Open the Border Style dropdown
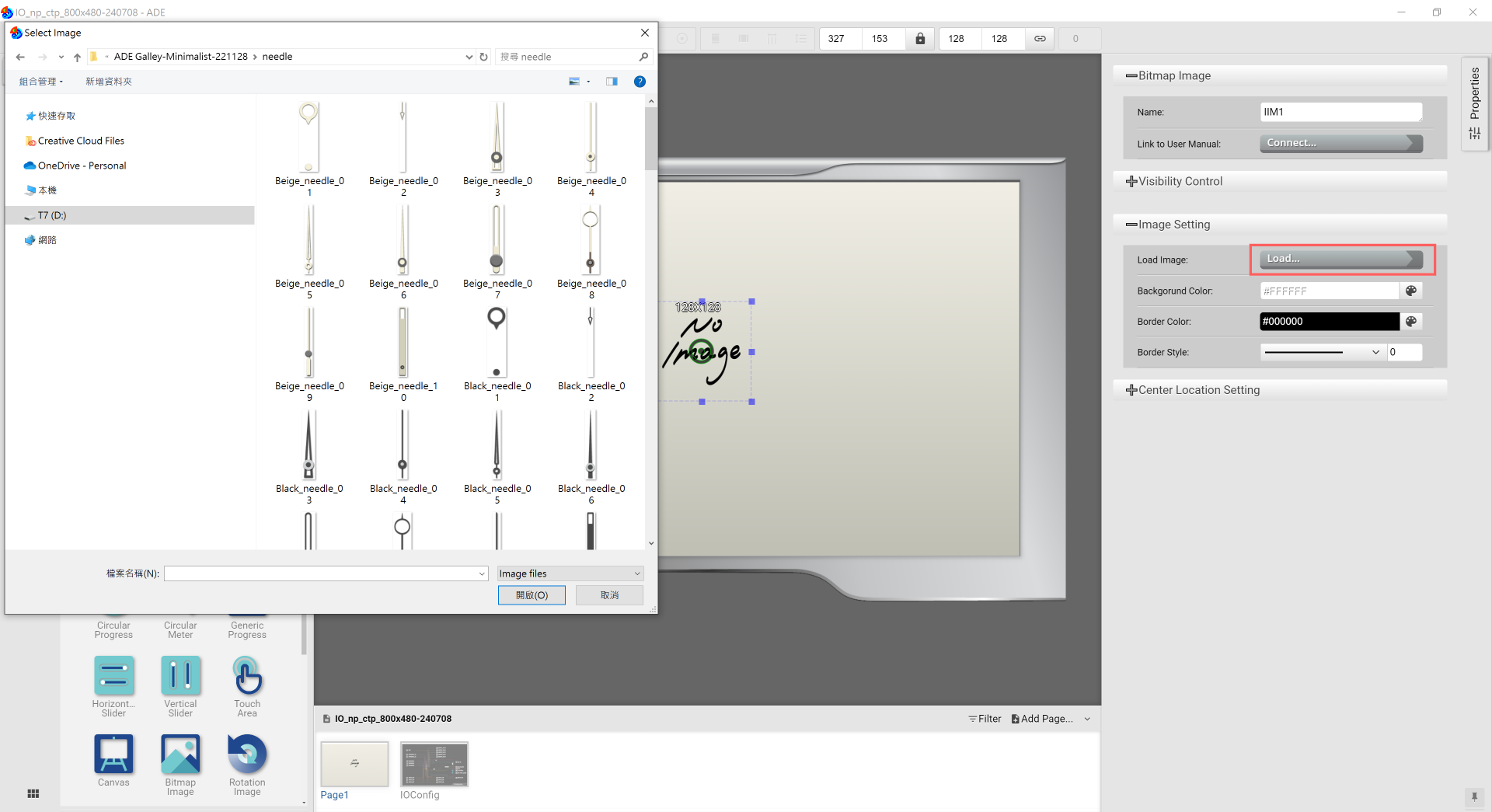The image size is (1492, 812). click(1321, 352)
